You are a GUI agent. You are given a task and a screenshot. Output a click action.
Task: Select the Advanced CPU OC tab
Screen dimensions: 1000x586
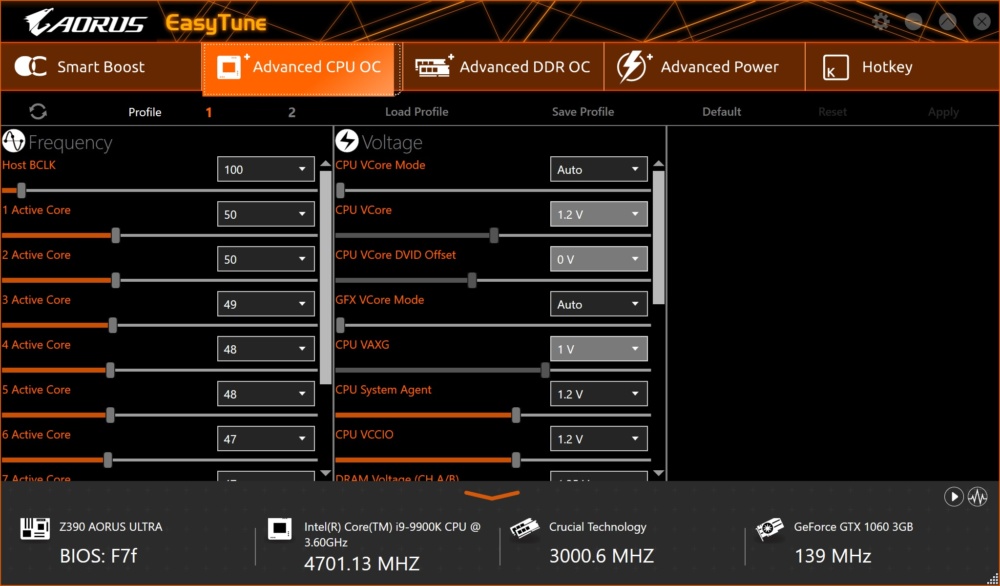click(302, 68)
